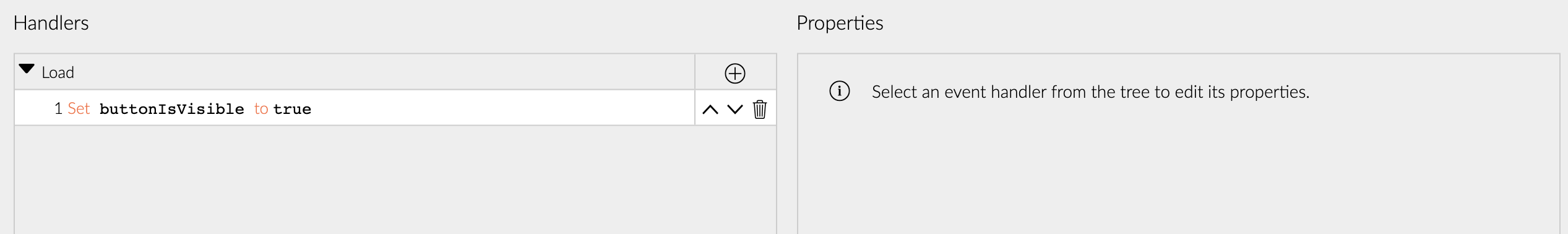Select the handler's line number 1
The width and height of the screenshot is (1568, 234).
(x=58, y=109)
